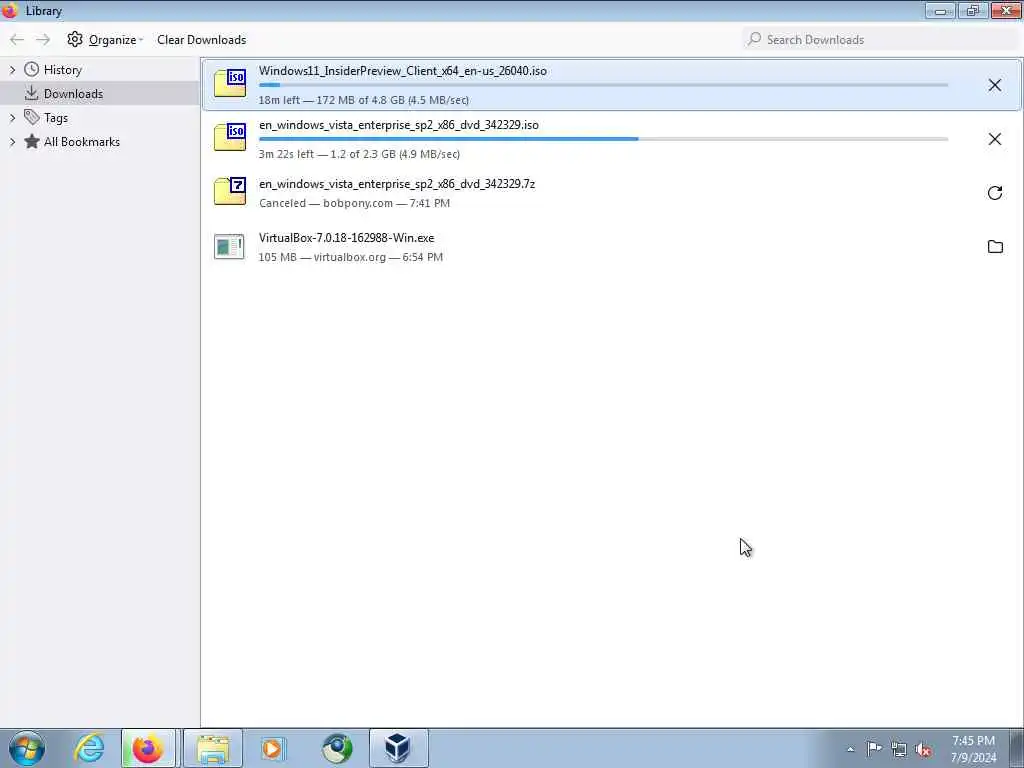Viewport: 1024px width, 768px height.
Task: Click the Vista enterprise ISO file icon
Action: coord(230,138)
